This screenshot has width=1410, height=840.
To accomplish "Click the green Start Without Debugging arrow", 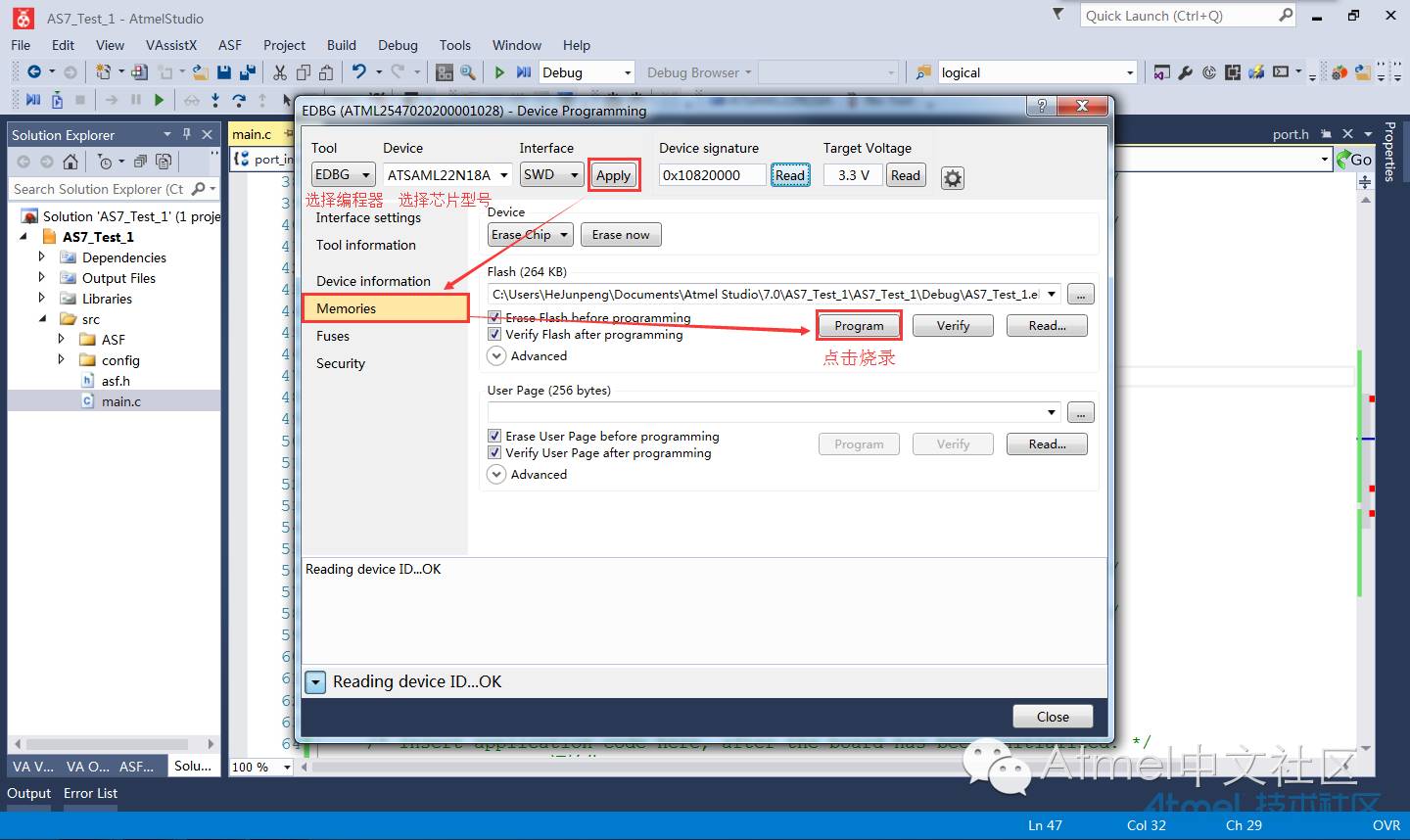I will tap(499, 71).
